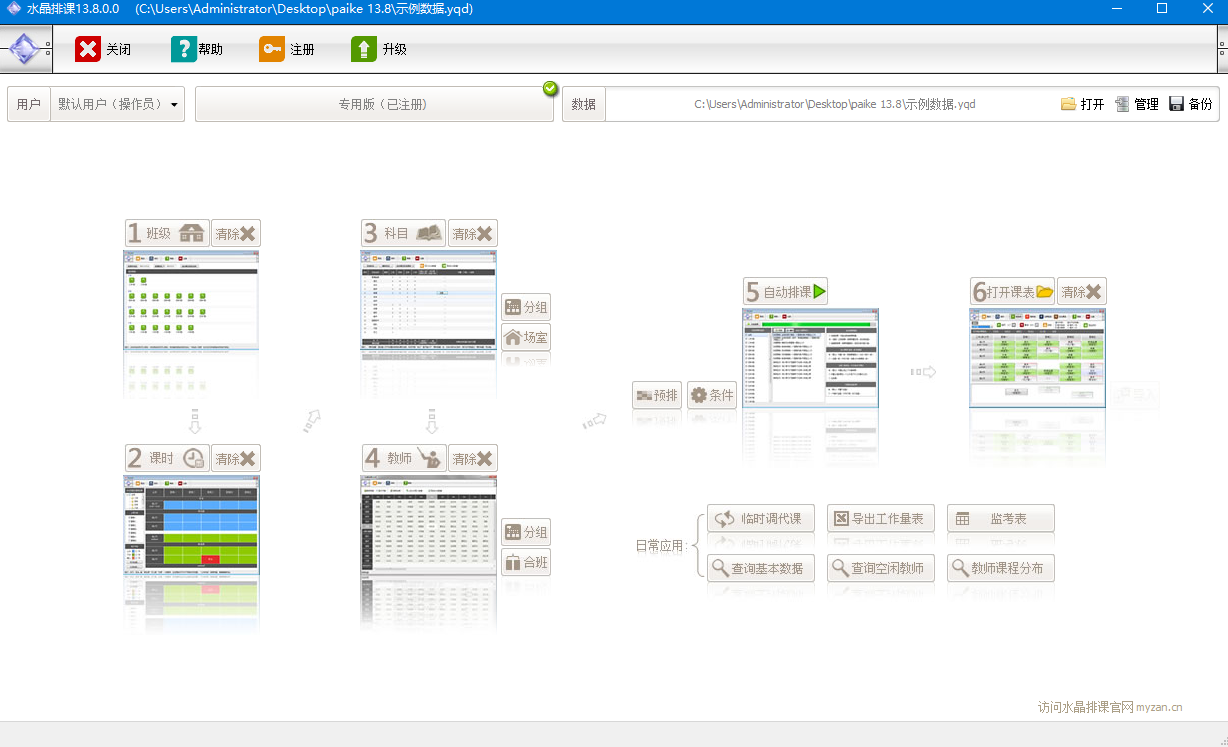1228x747 pixels.
Task: Click the 预排 pre-scheduling button
Action: [657, 395]
